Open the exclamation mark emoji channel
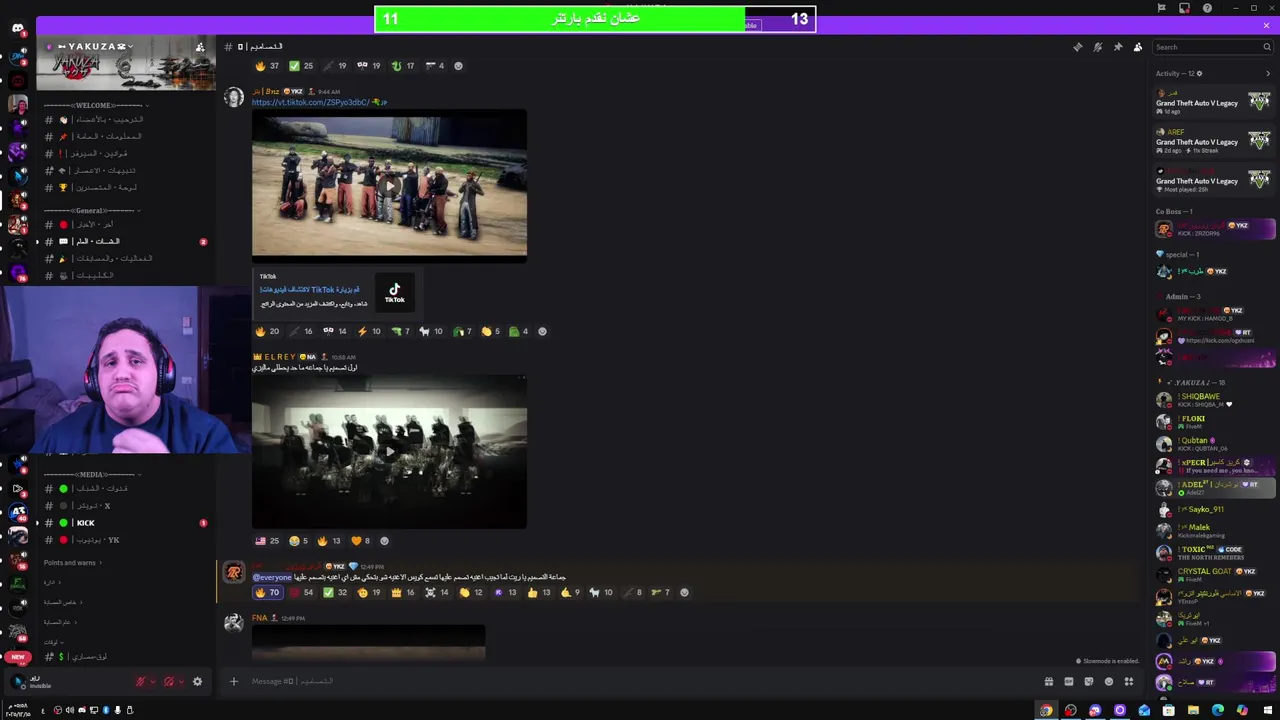The width and height of the screenshot is (1280, 720). click(x=125, y=153)
